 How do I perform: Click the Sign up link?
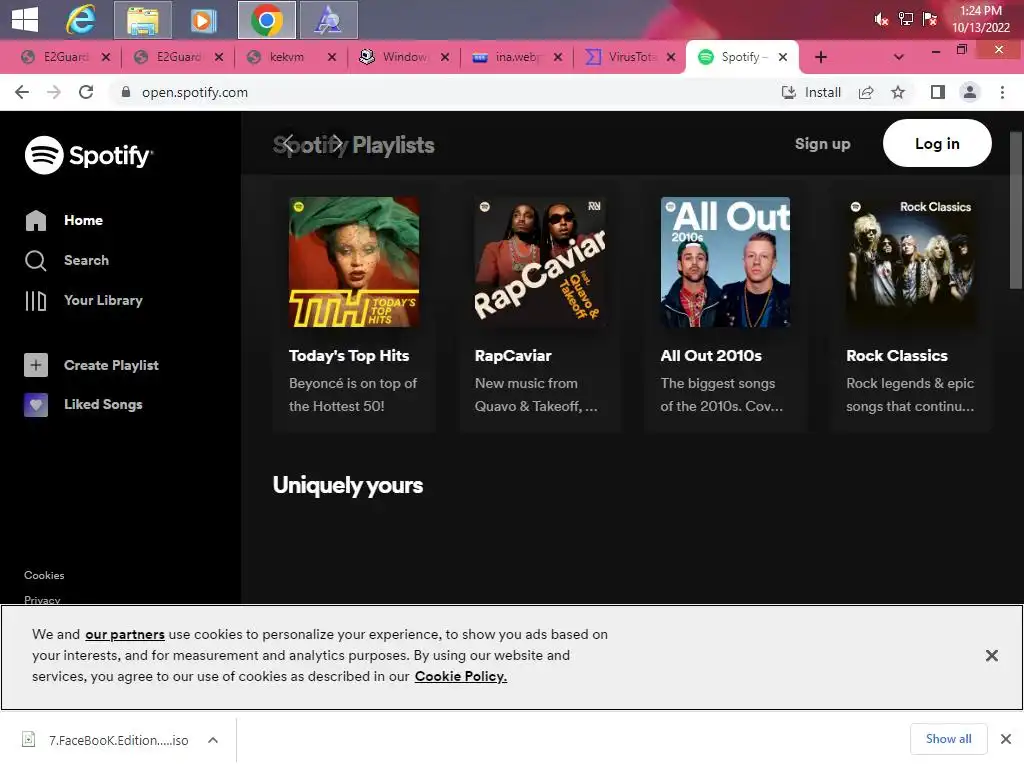click(x=822, y=144)
